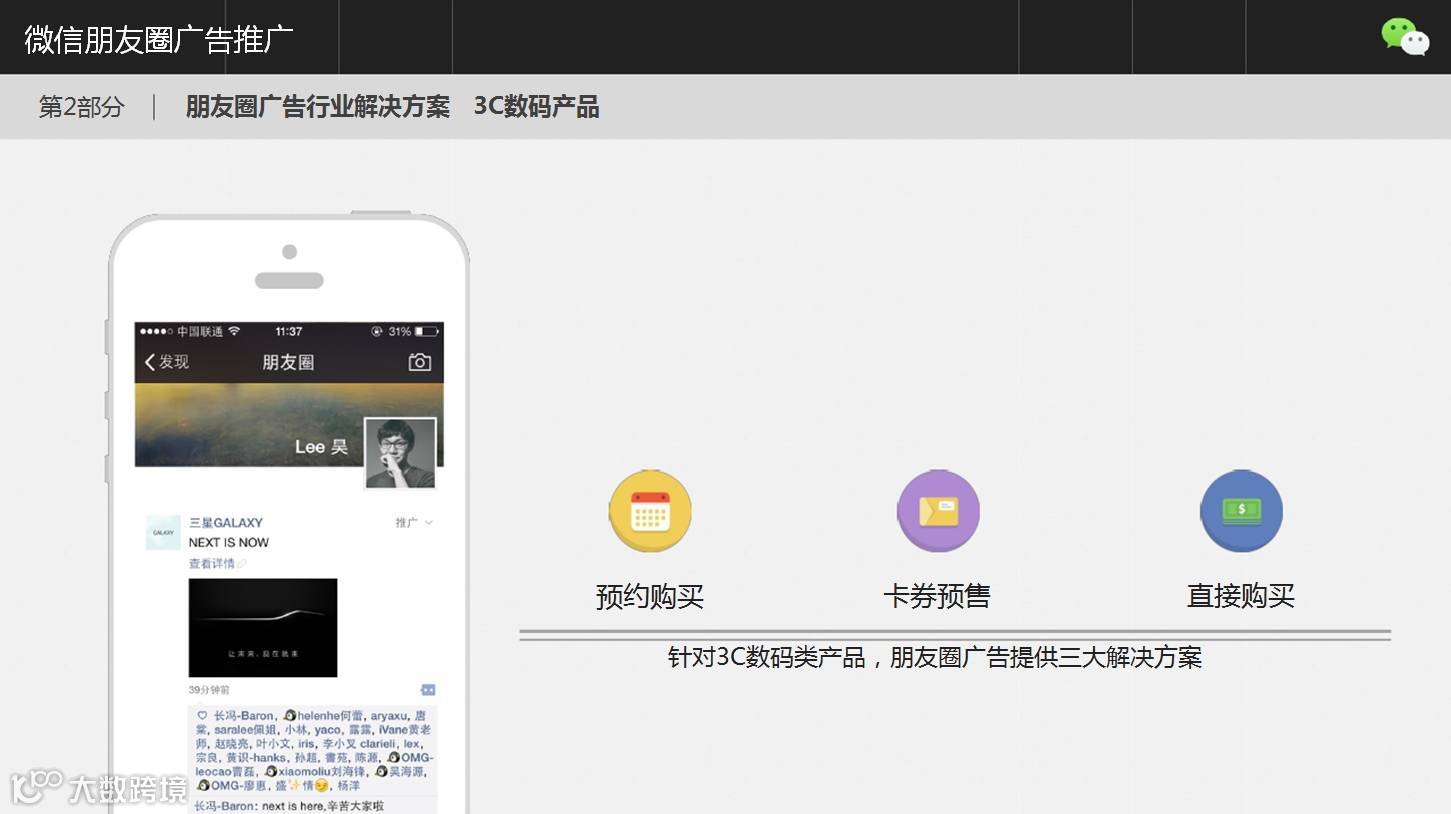Click the 卡券预售 label
This screenshot has height=814, width=1451.
click(937, 597)
